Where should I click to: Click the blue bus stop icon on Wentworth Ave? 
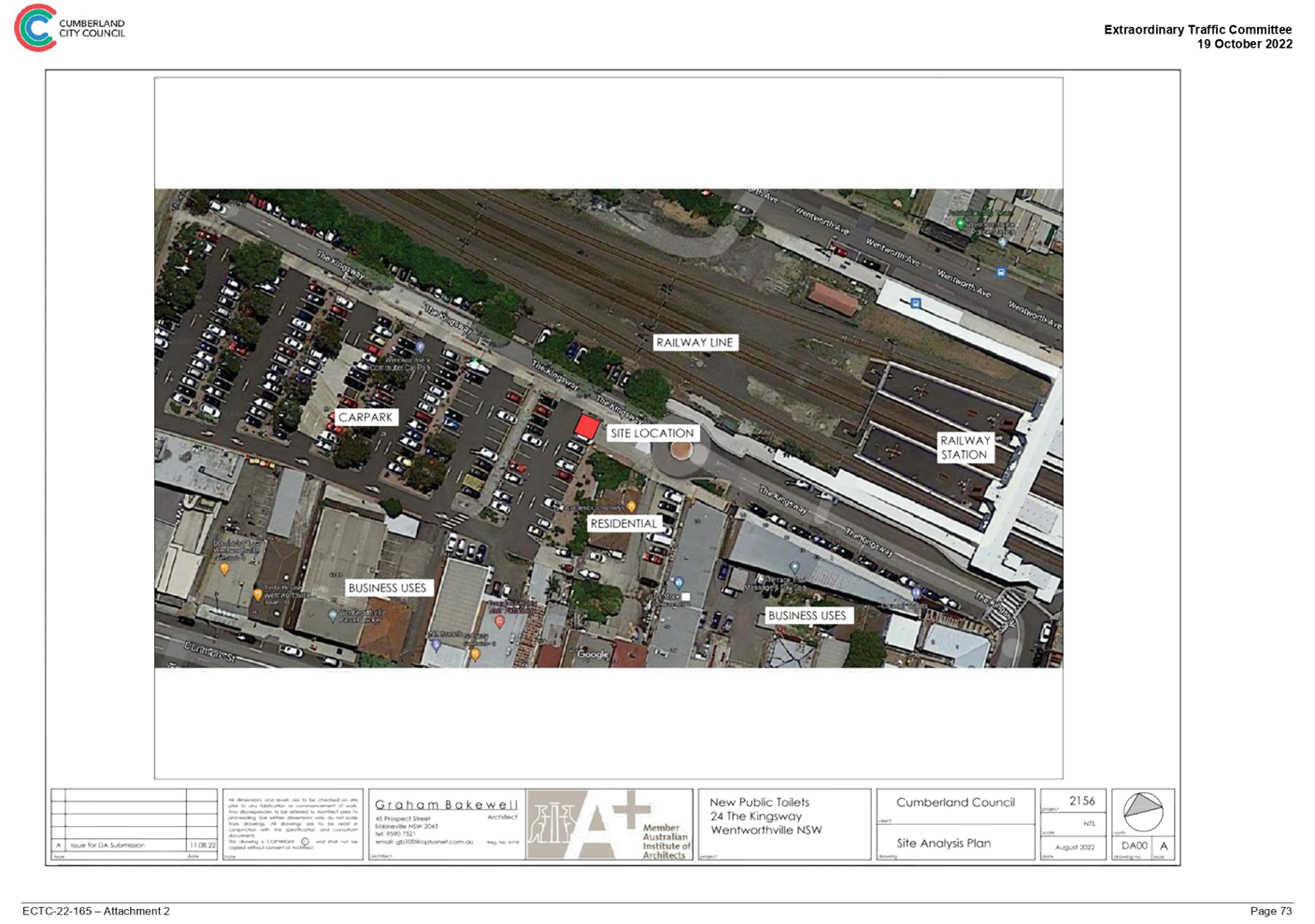[1001, 273]
